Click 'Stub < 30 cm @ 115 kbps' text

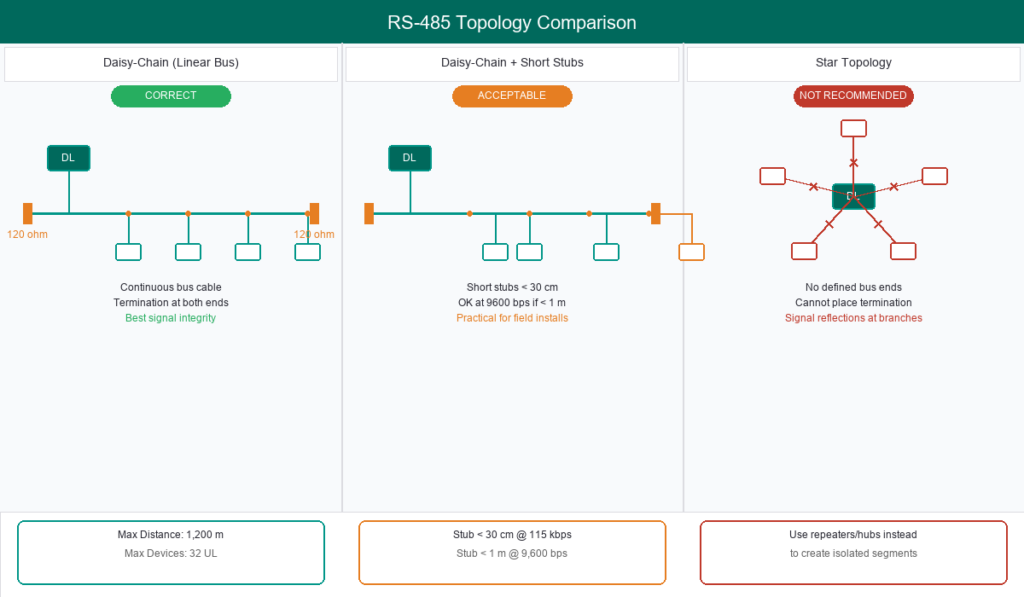coord(512,535)
